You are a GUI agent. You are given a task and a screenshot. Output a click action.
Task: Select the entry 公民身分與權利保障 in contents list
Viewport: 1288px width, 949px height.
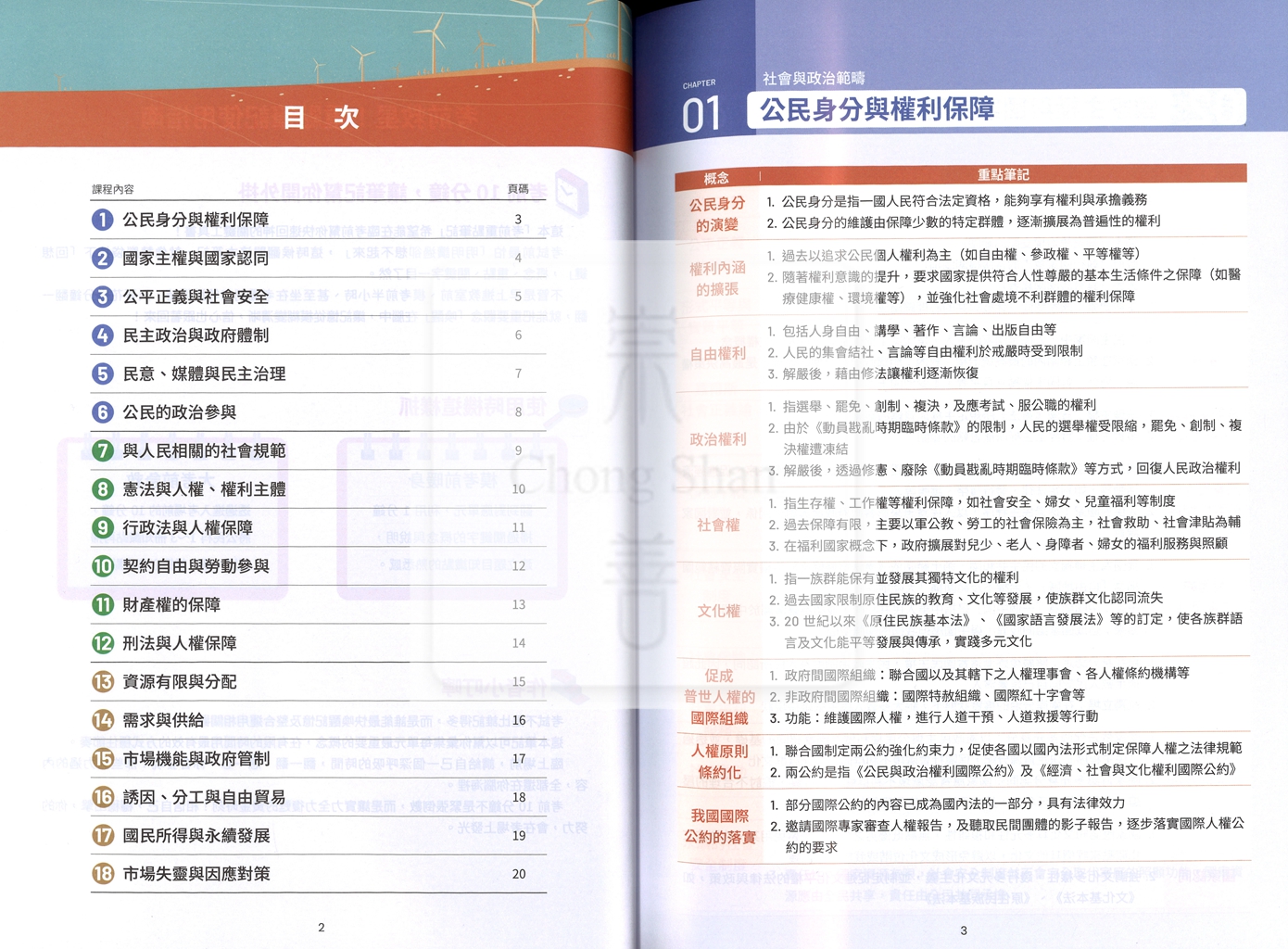point(196,220)
